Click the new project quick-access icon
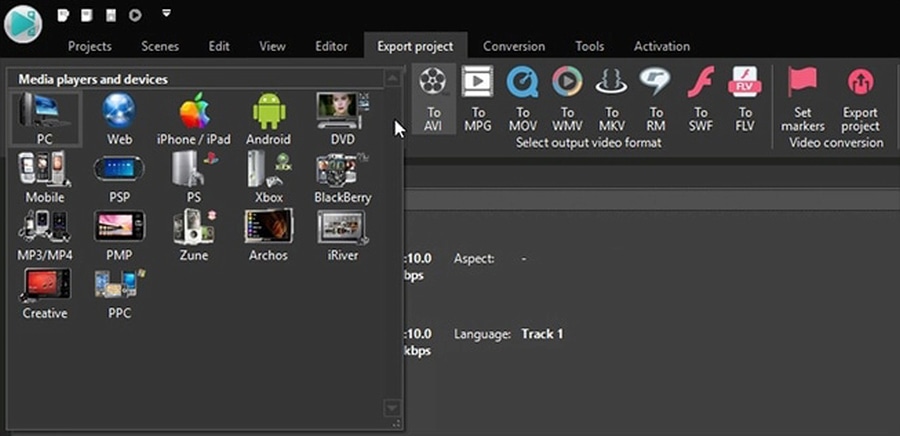Image resolution: width=900 pixels, height=436 pixels. 63,15
